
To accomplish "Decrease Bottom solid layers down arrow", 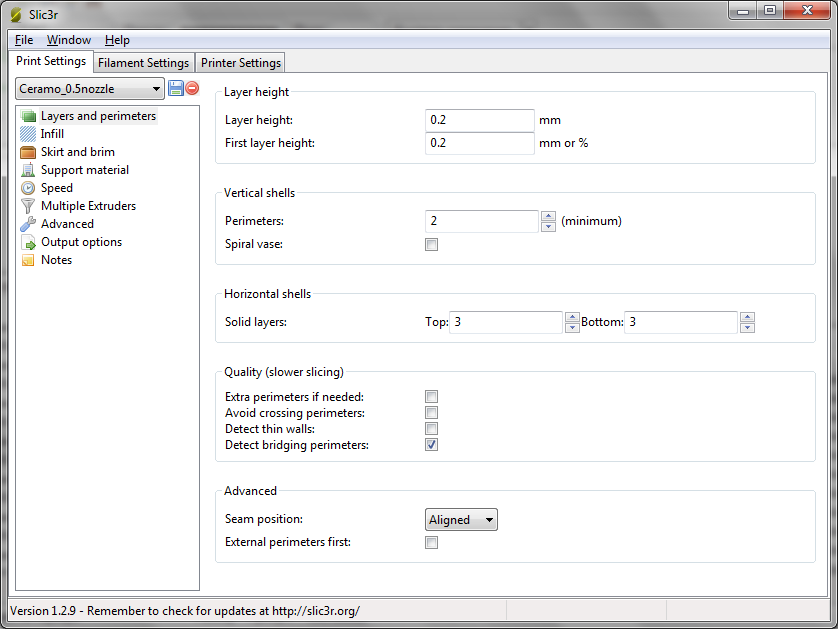I will [748, 327].
